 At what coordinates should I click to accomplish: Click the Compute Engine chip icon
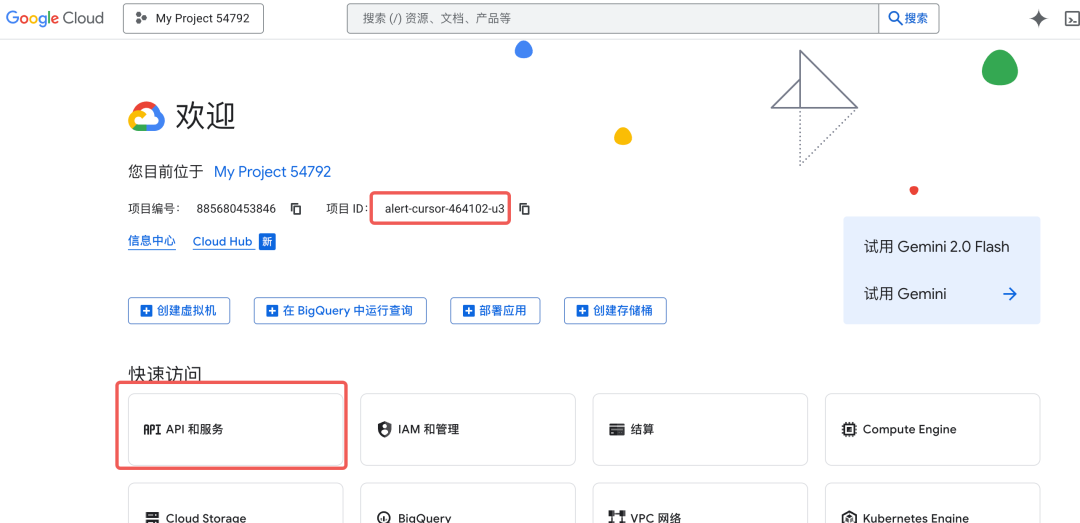pyautogui.click(x=849, y=429)
